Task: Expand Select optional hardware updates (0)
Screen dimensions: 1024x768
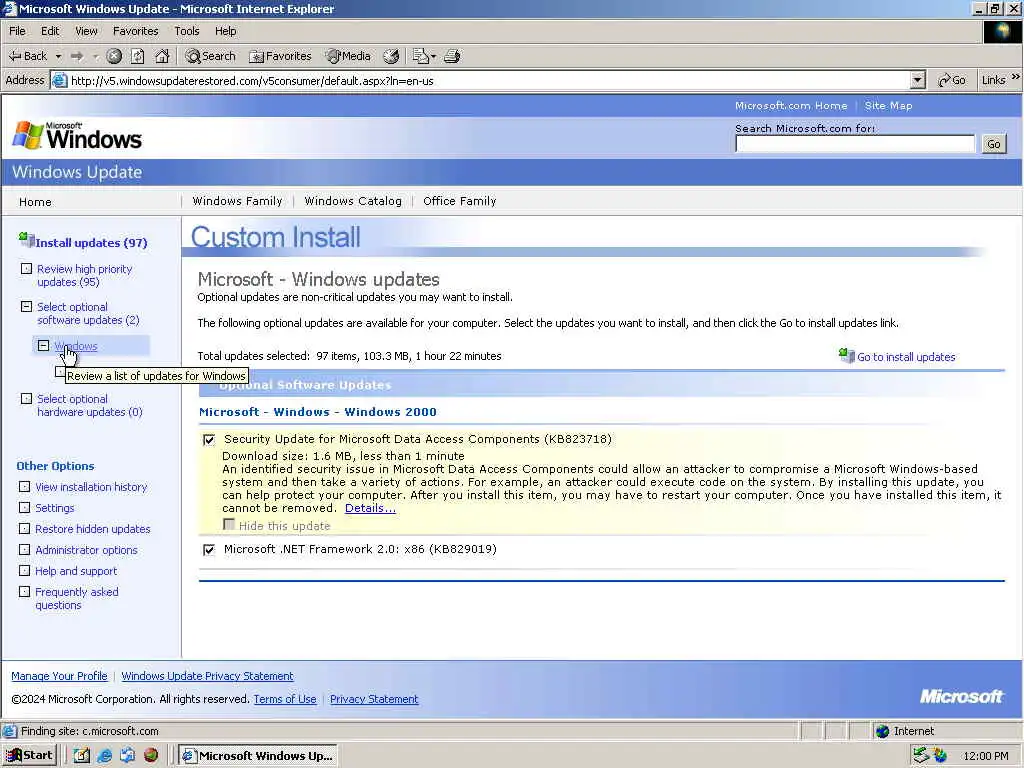Action: tap(26, 398)
